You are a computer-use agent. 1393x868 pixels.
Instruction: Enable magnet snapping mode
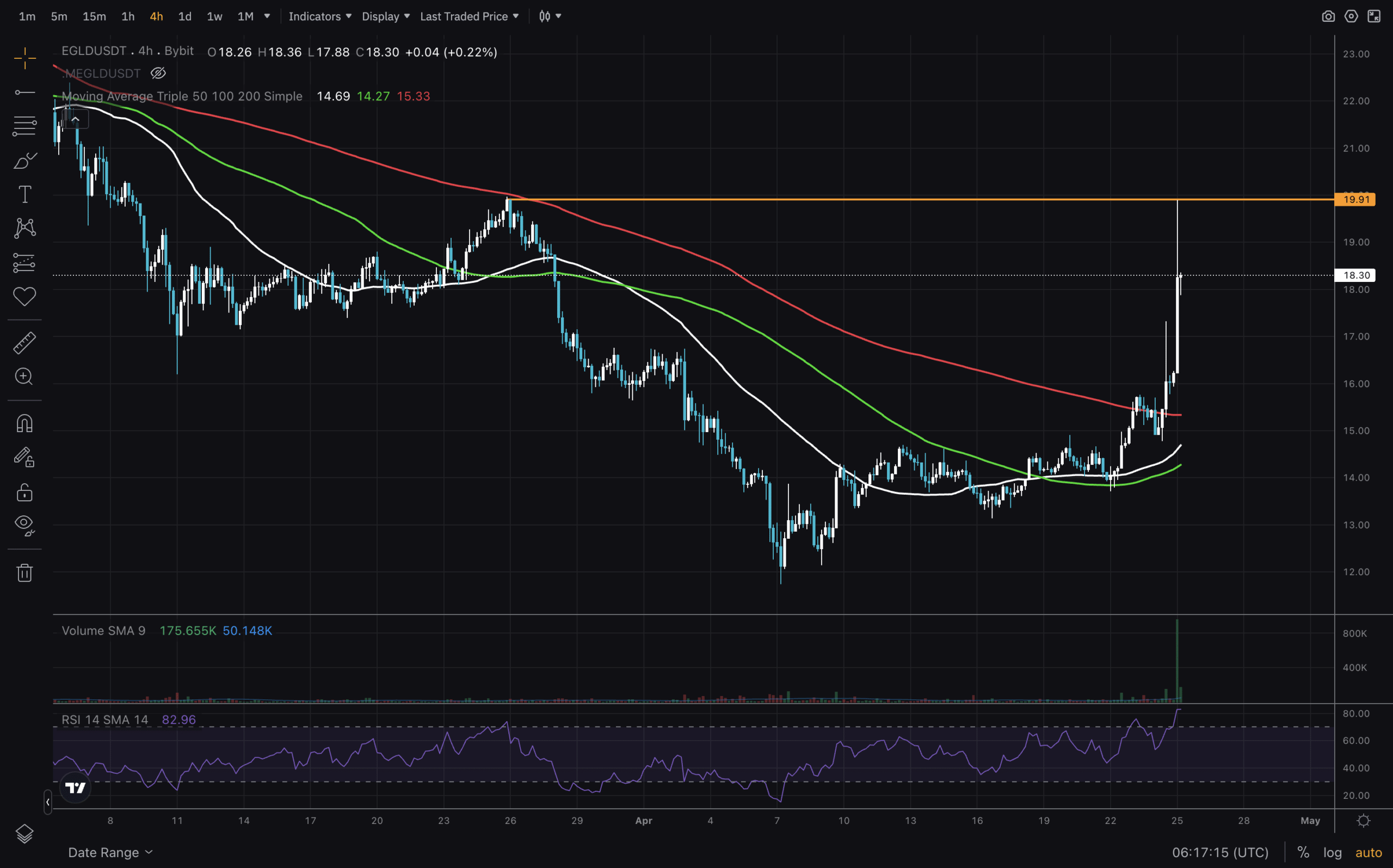tap(24, 423)
